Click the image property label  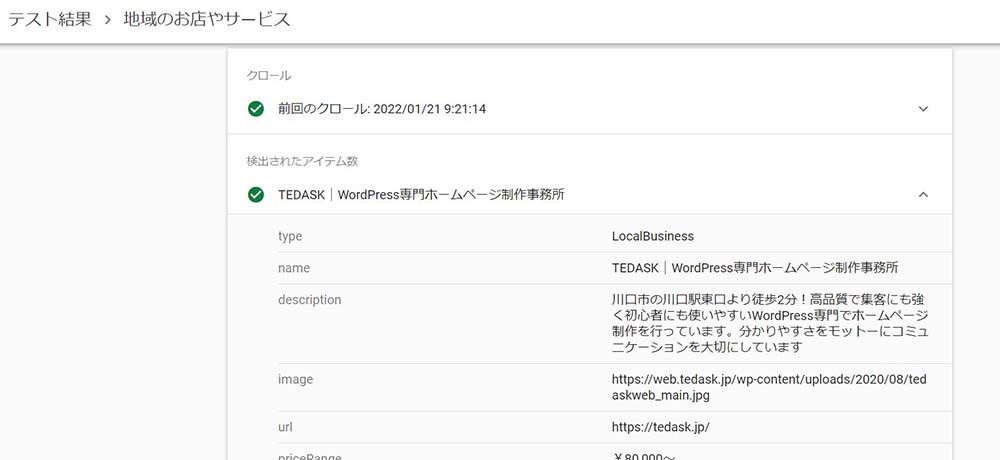point(295,380)
